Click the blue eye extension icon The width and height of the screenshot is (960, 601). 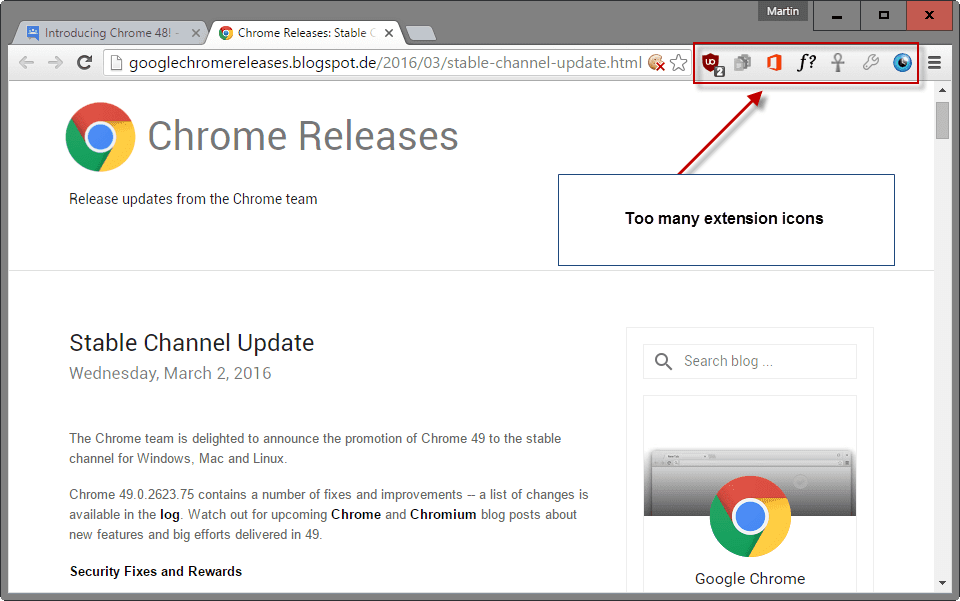[x=901, y=62]
